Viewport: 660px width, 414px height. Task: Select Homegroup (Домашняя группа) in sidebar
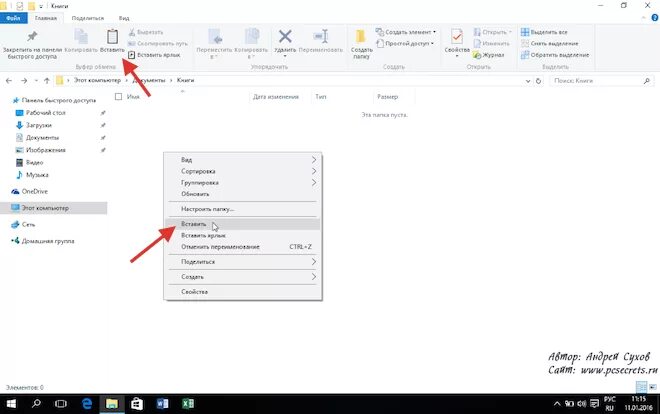43,241
